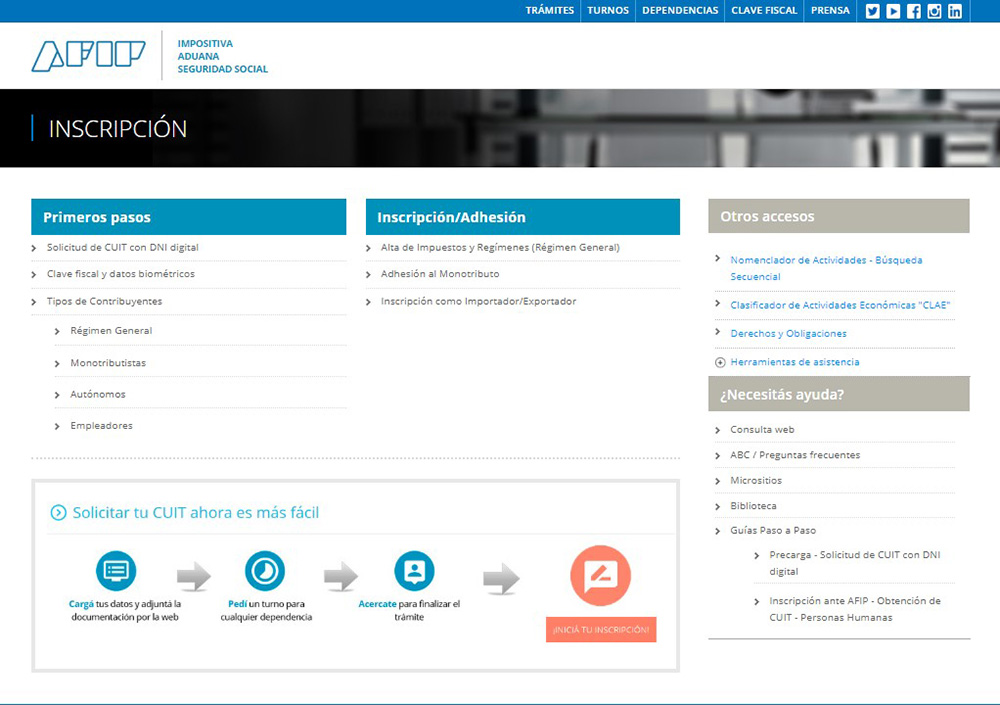This screenshot has width=1000, height=705.
Task: Click the '¡INICIÁ TU INSCRIPCIÓN!' button
Action: [601, 630]
